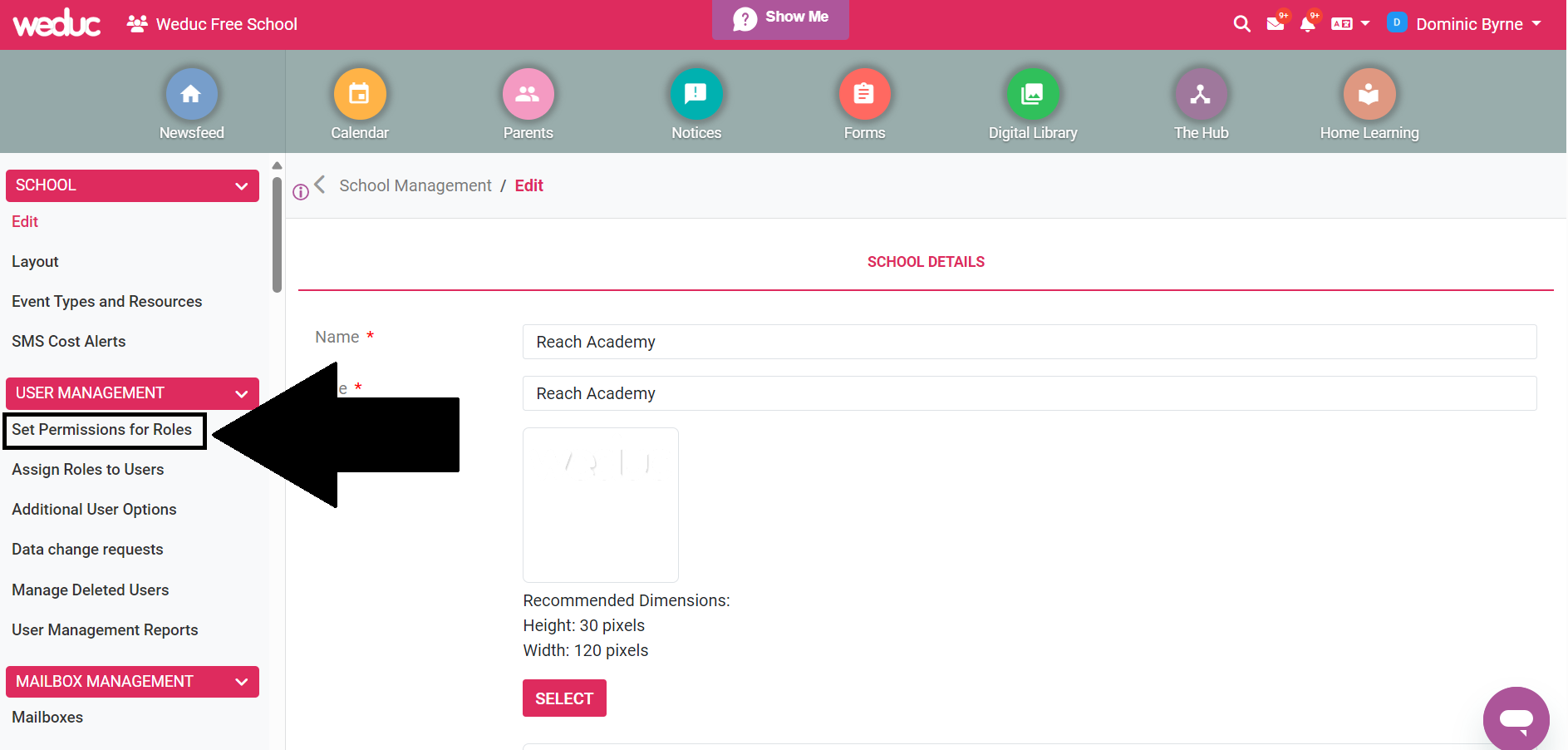1568x750 pixels.
Task: Go to the Parents section icon
Action: pyautogui.click(x=528, y=94)
